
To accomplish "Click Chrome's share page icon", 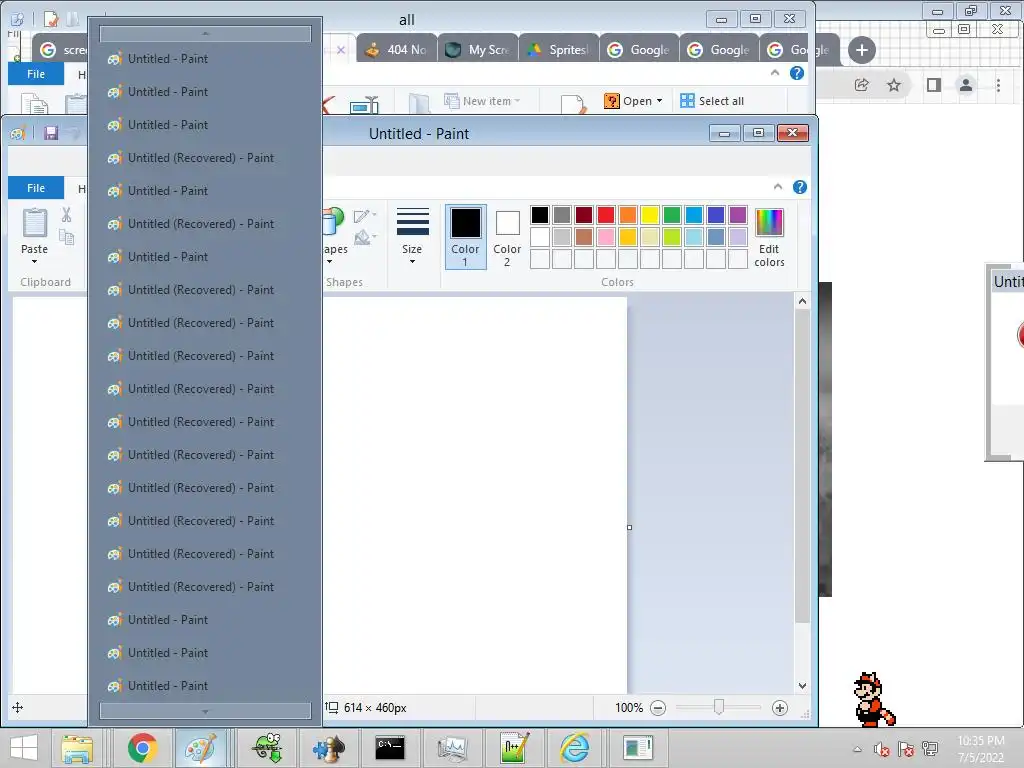I will (x=861, y=85).
